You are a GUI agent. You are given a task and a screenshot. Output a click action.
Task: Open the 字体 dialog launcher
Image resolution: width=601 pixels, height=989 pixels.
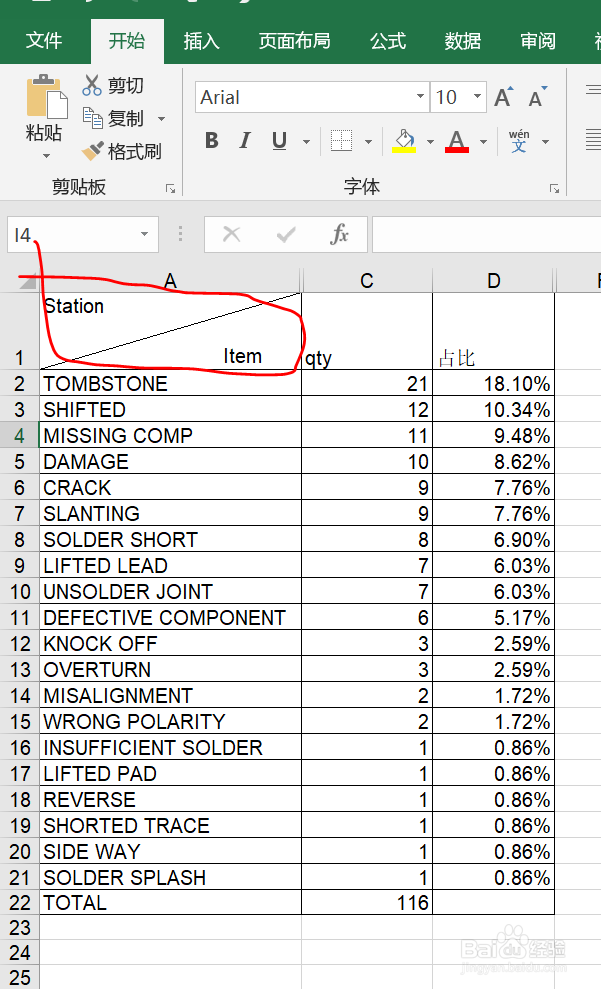click(x=554, y=189)
